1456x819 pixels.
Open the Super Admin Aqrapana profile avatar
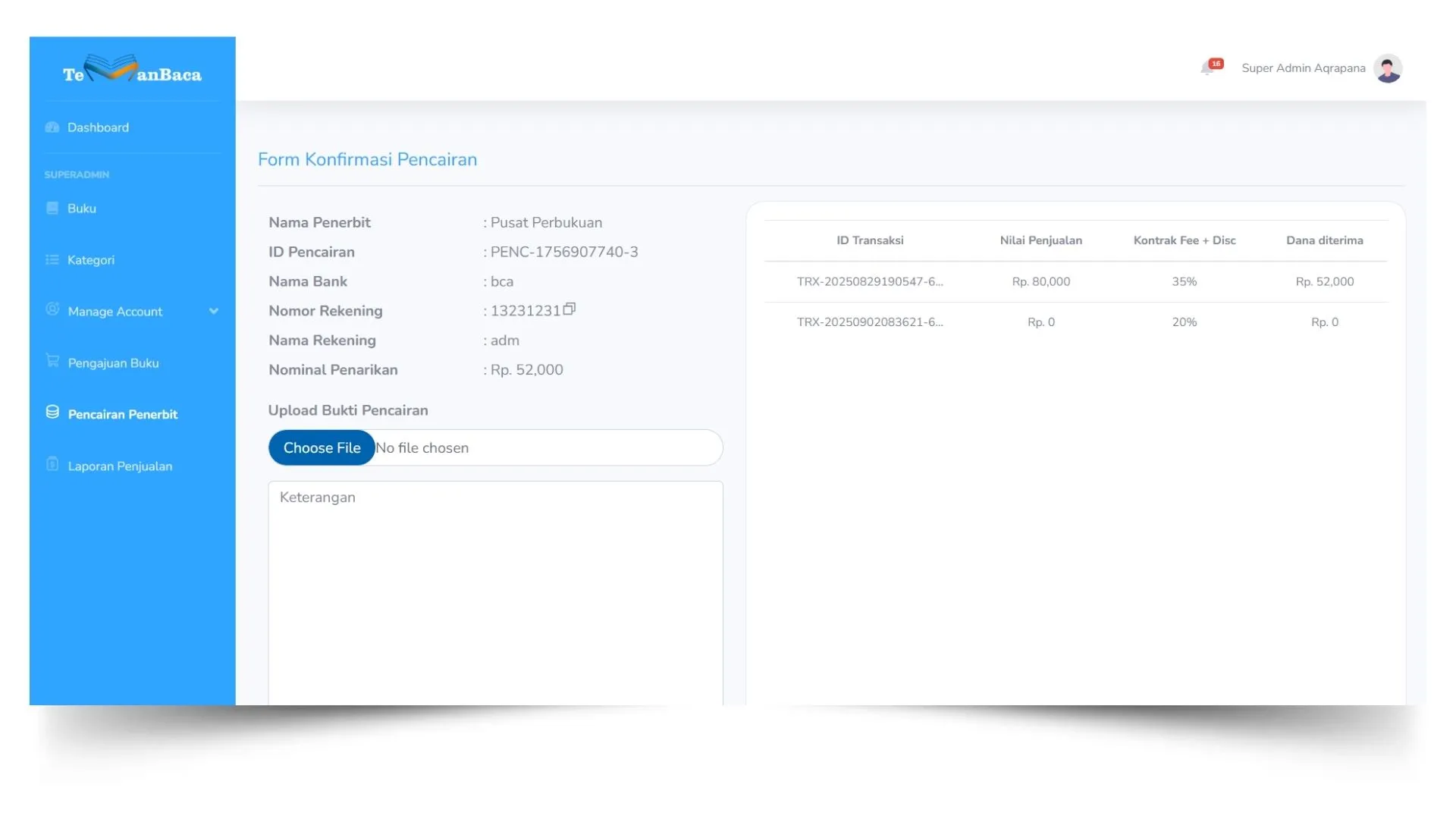click(x=1388, y=68)
